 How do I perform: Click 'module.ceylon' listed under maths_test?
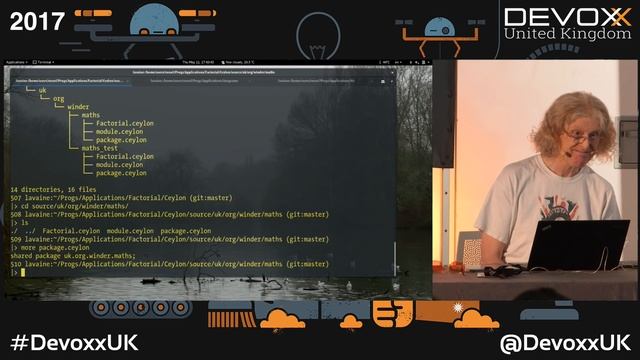coord(120,165)
